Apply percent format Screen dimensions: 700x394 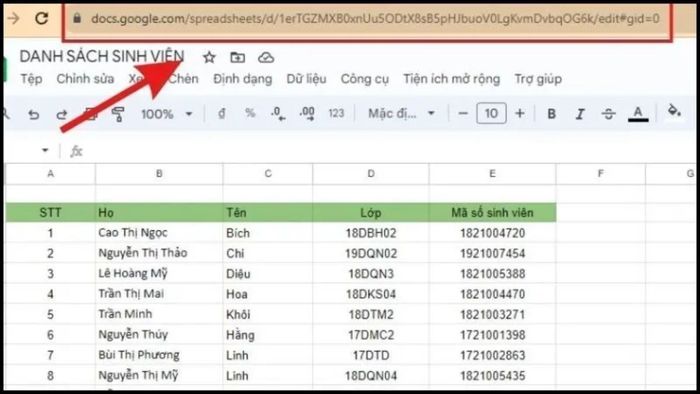point(250,114)
